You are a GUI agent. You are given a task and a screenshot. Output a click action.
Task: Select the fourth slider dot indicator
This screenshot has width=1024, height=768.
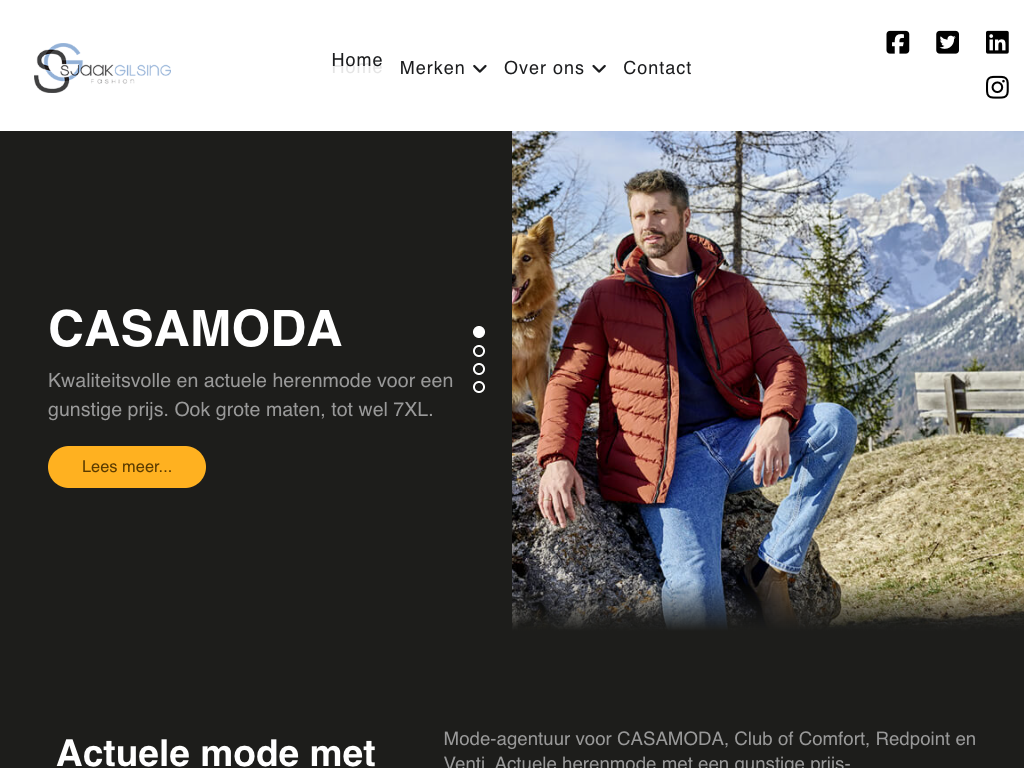coord(479,387)
